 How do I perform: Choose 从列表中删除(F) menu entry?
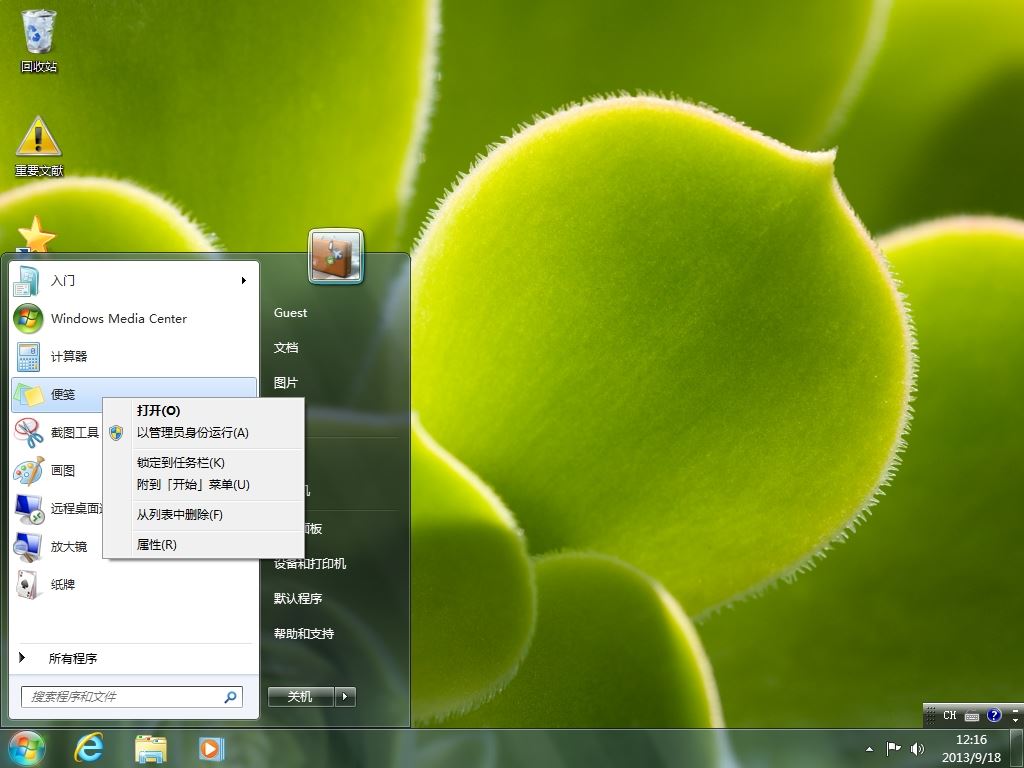coord(204,515)
